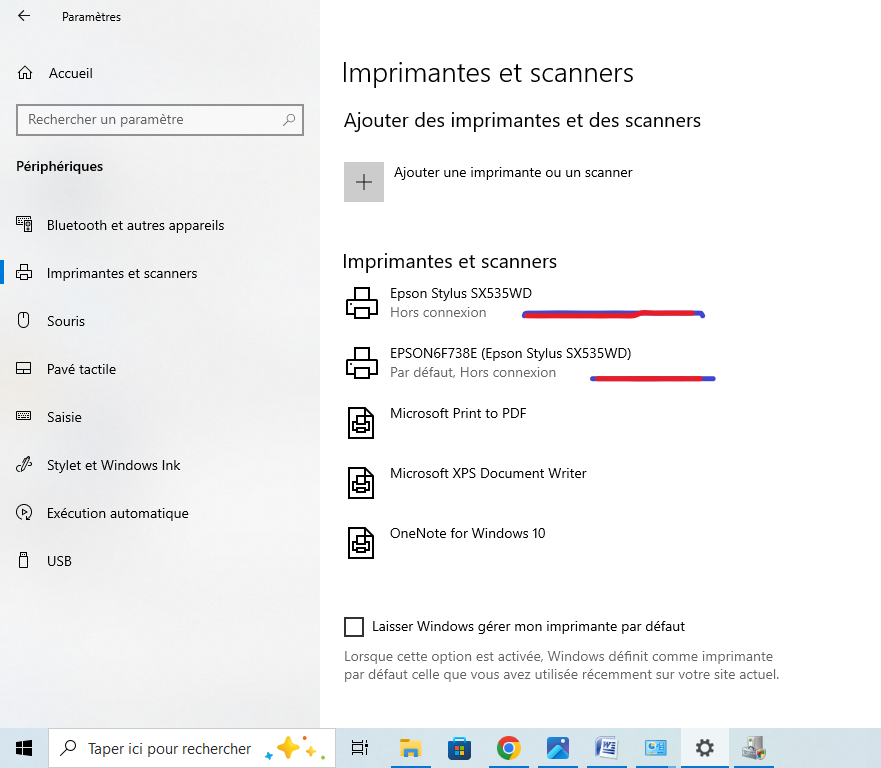The height and width of the screenshot is (768, 881).
Task: Click the Exécution automatique autoplay icon
Action: [x=24, y=512]
